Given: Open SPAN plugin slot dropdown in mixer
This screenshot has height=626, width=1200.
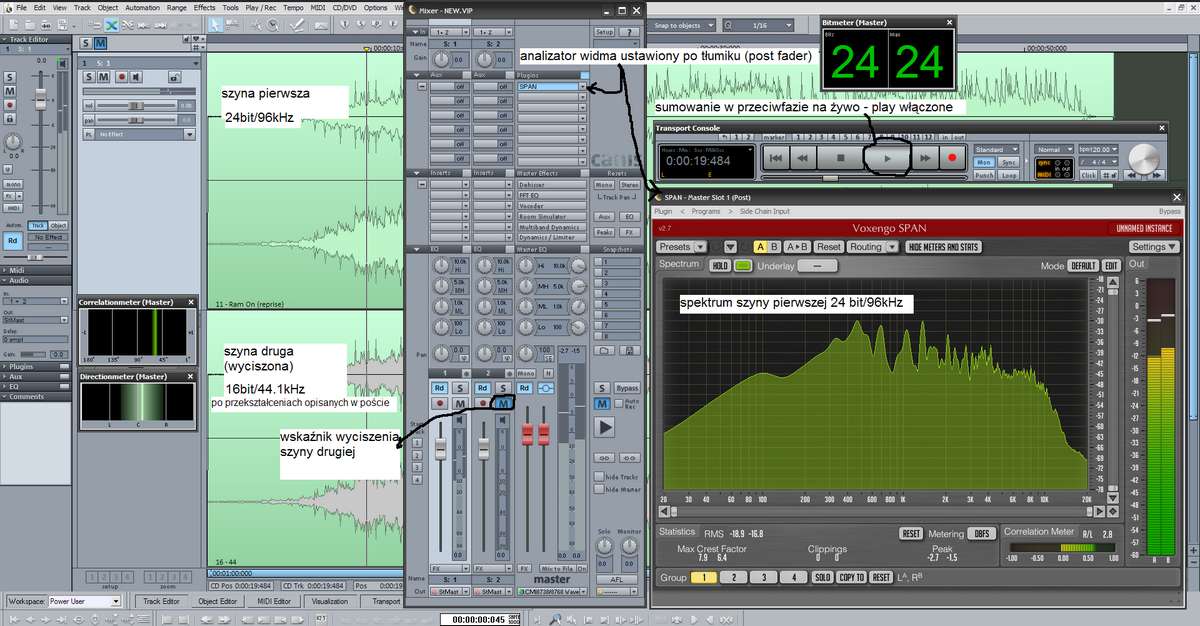Looking at the screenshot, I should [582, 88].
